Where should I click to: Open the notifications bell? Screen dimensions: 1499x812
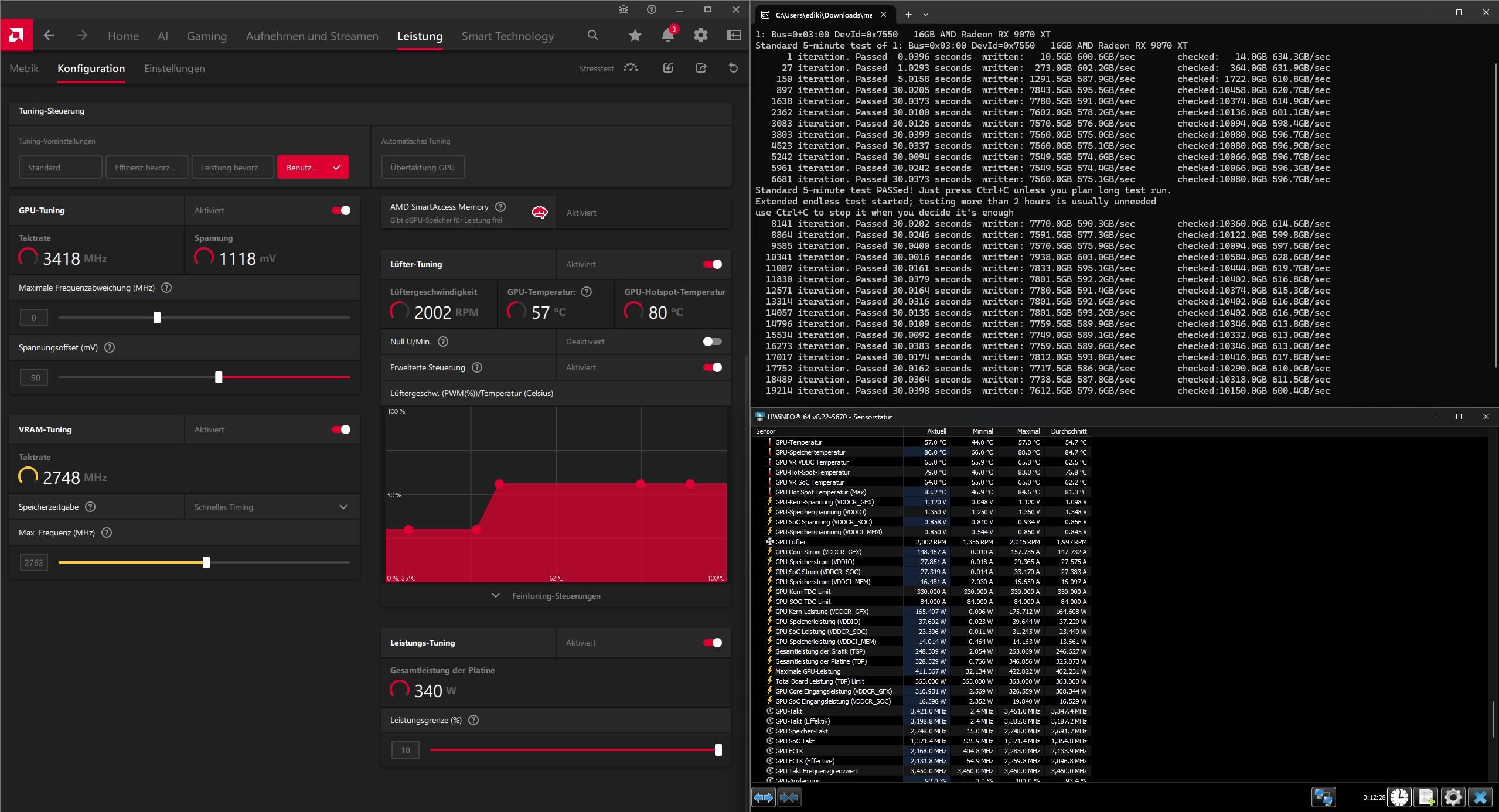(667, 36)
